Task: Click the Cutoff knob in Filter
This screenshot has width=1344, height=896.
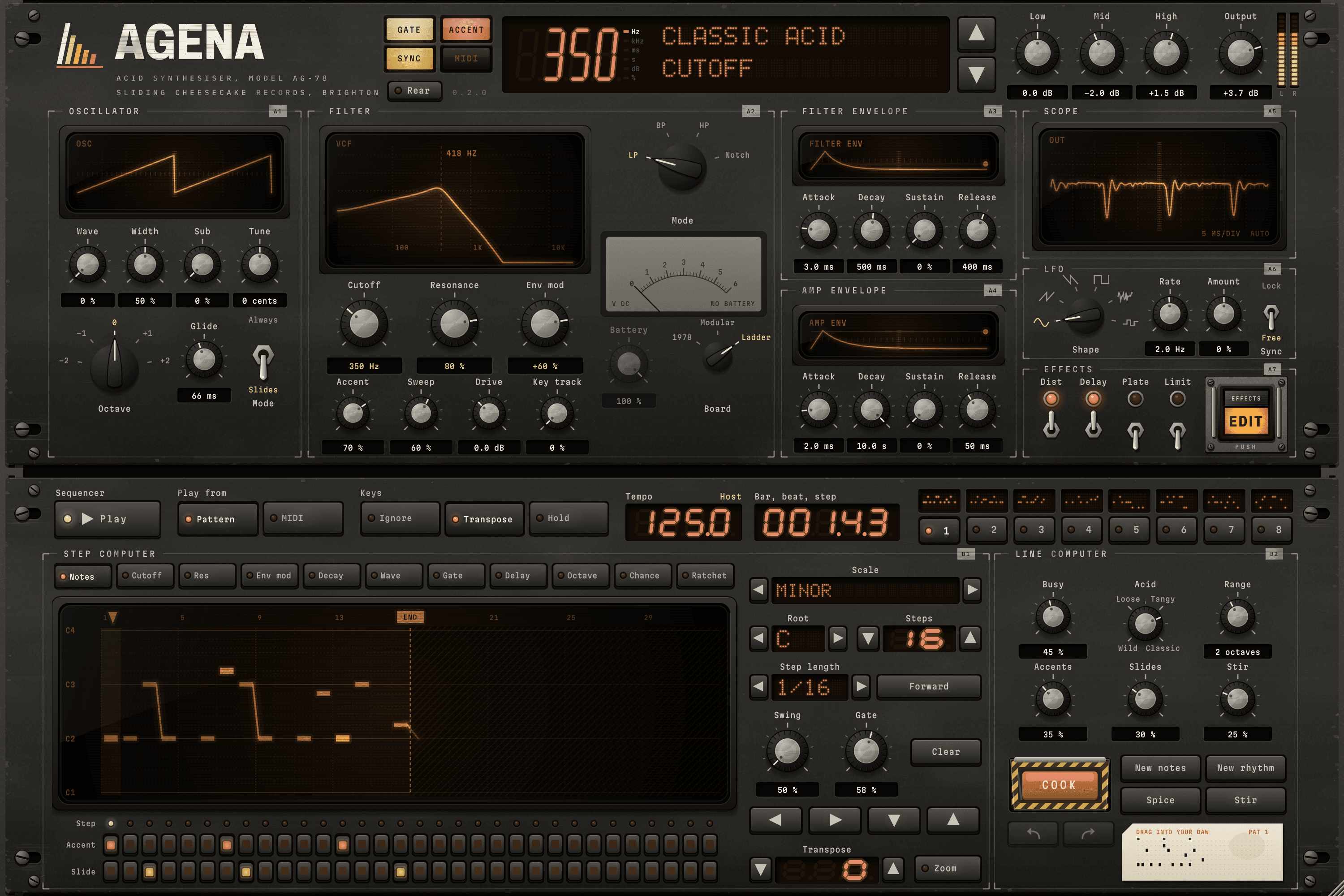Action: coord(364,324)
